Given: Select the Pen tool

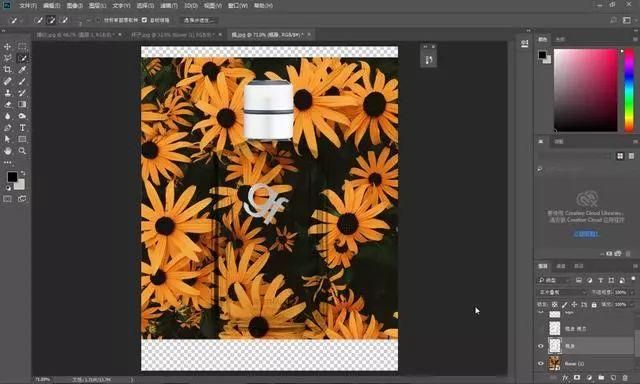Looking at the screenshot, I should coord(7,128).
